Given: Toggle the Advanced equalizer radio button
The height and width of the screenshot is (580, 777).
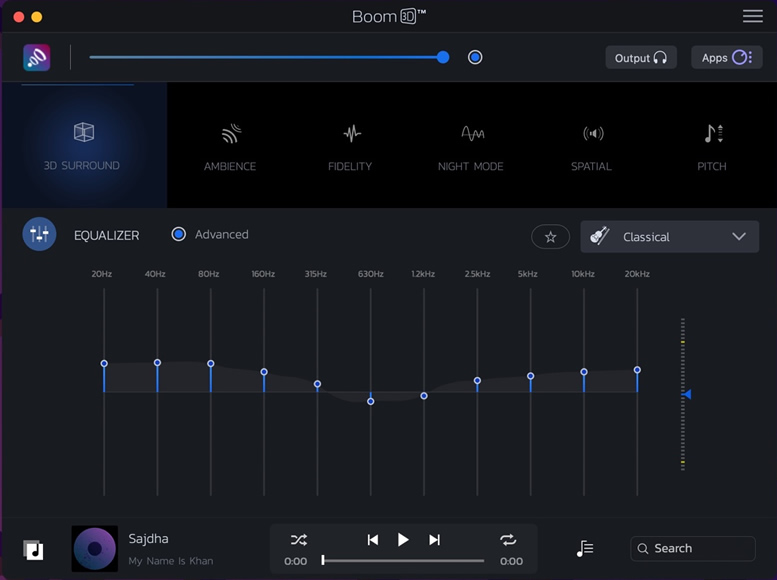Looking at the screenshot, I should point(178,234).
